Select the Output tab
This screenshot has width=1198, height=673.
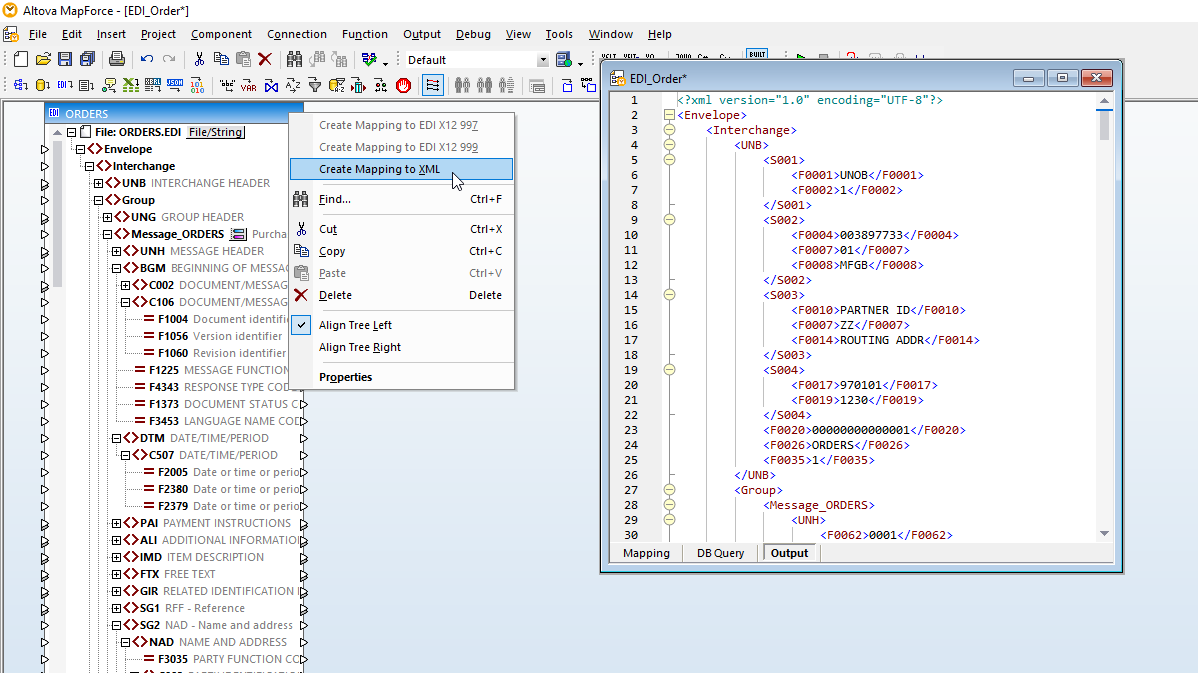tap(789, 553)
